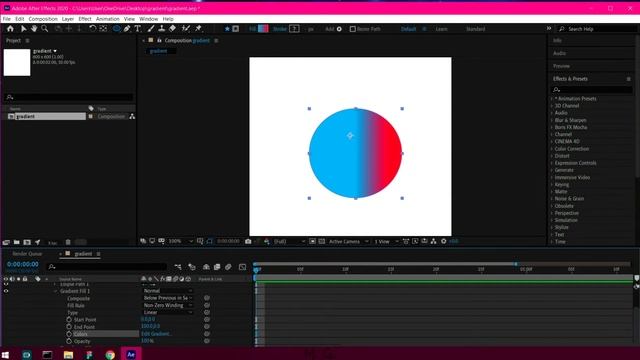Screen dimensions: 640x360
Task: Open the 1 View layout dropdown
Action: (x=386, y=241)
